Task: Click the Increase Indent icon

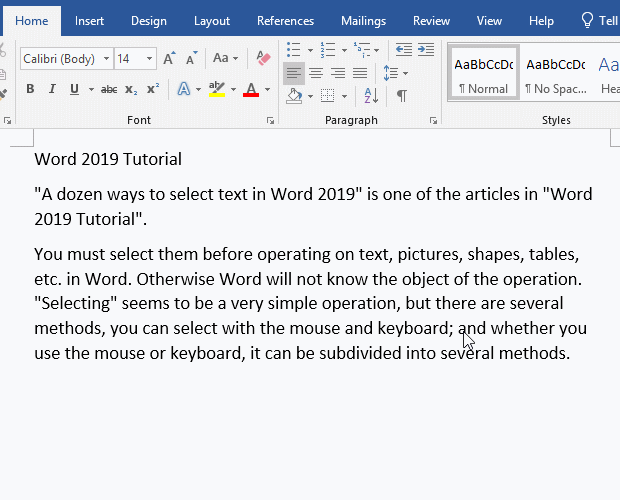Action: point(426,49)
